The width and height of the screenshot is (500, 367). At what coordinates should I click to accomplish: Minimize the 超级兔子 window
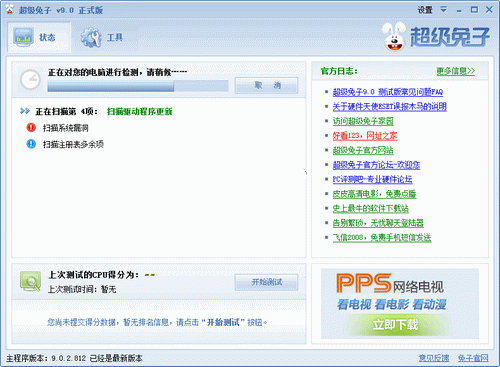click(459, 10)
